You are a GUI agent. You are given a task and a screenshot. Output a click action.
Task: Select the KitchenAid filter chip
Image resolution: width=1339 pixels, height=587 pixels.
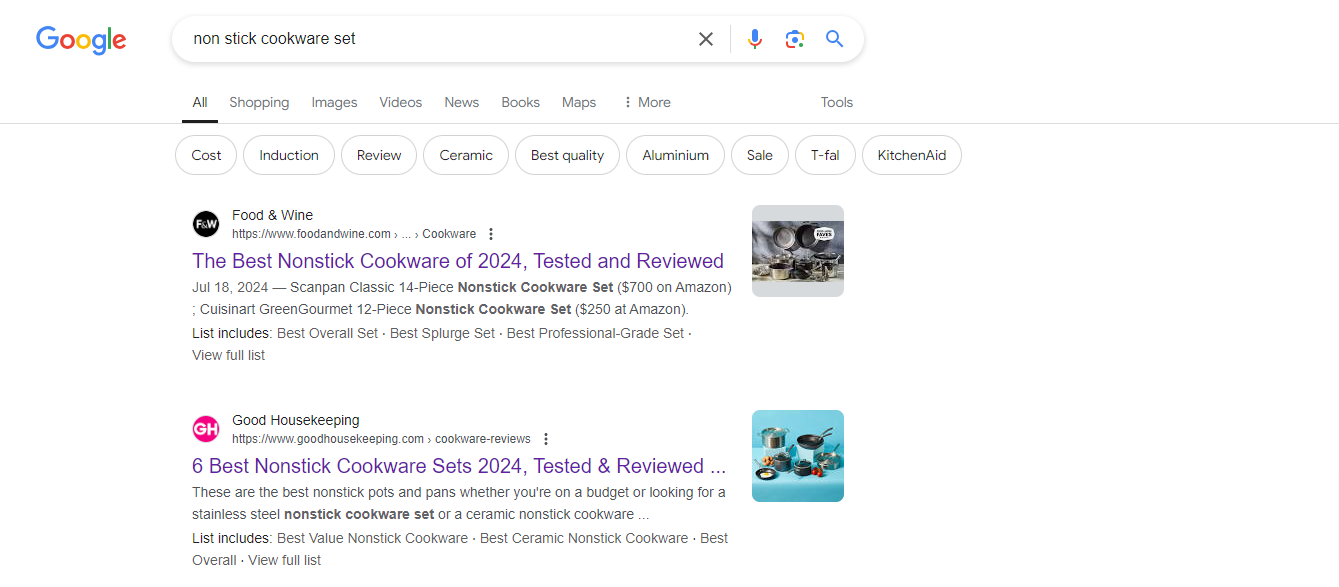[912, 155]
